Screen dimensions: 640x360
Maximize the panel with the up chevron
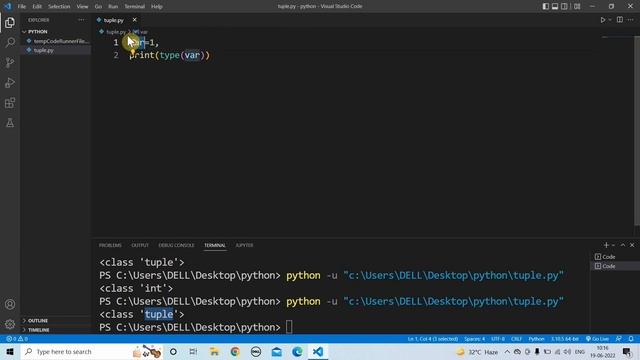pos(623,245)
